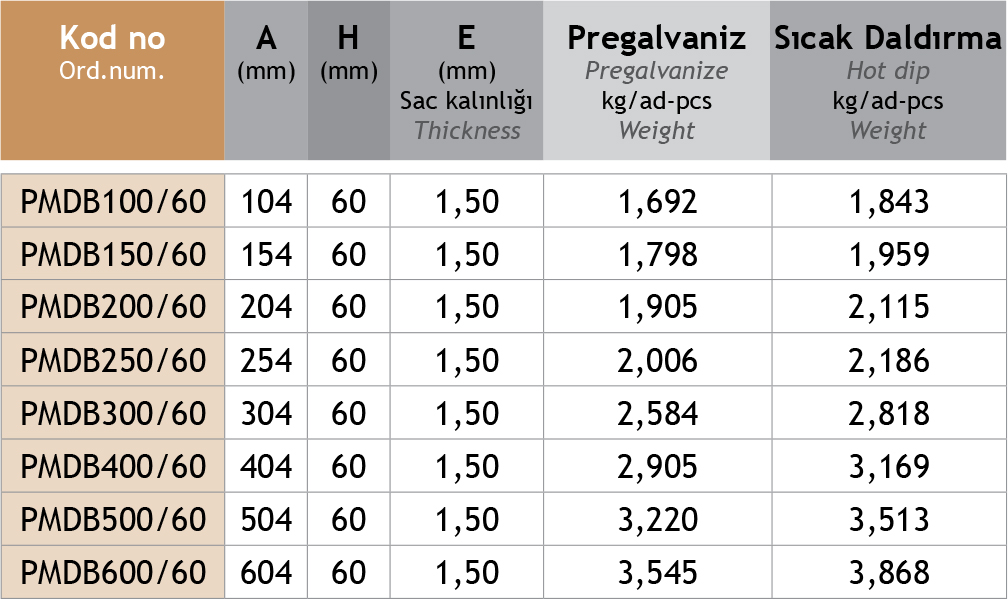Screen dimensions: 1008x599
Task: Click hot dip weight 3,868
Action: pyautogui.click(x=888, y=572)
